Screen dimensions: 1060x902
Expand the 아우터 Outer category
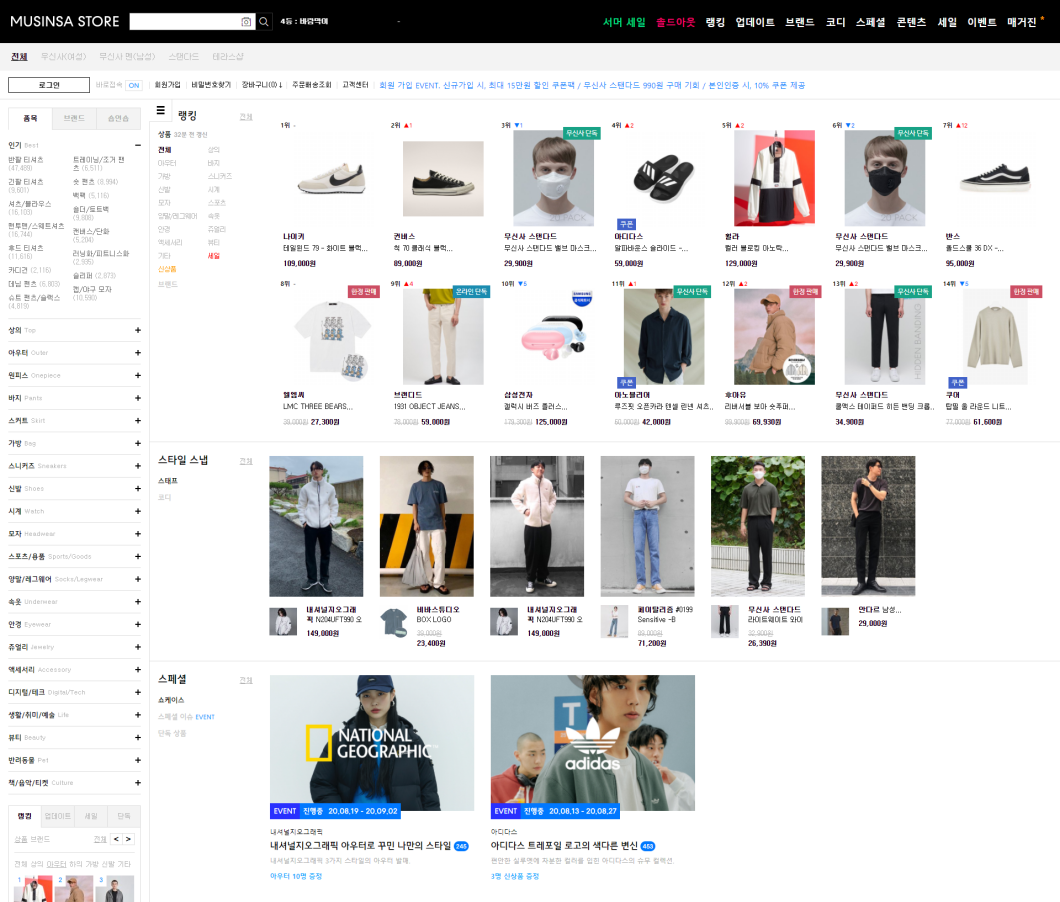(138, 353)
